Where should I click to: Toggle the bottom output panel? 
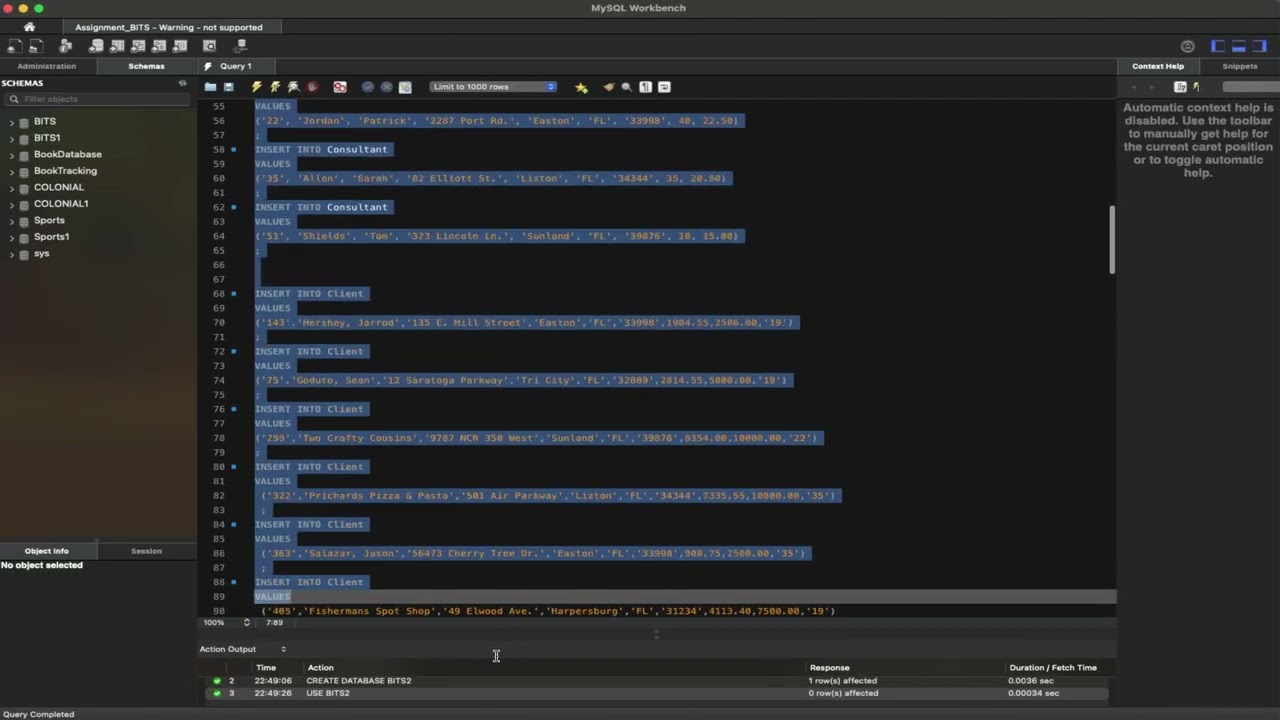click(x=1238, y=46)
